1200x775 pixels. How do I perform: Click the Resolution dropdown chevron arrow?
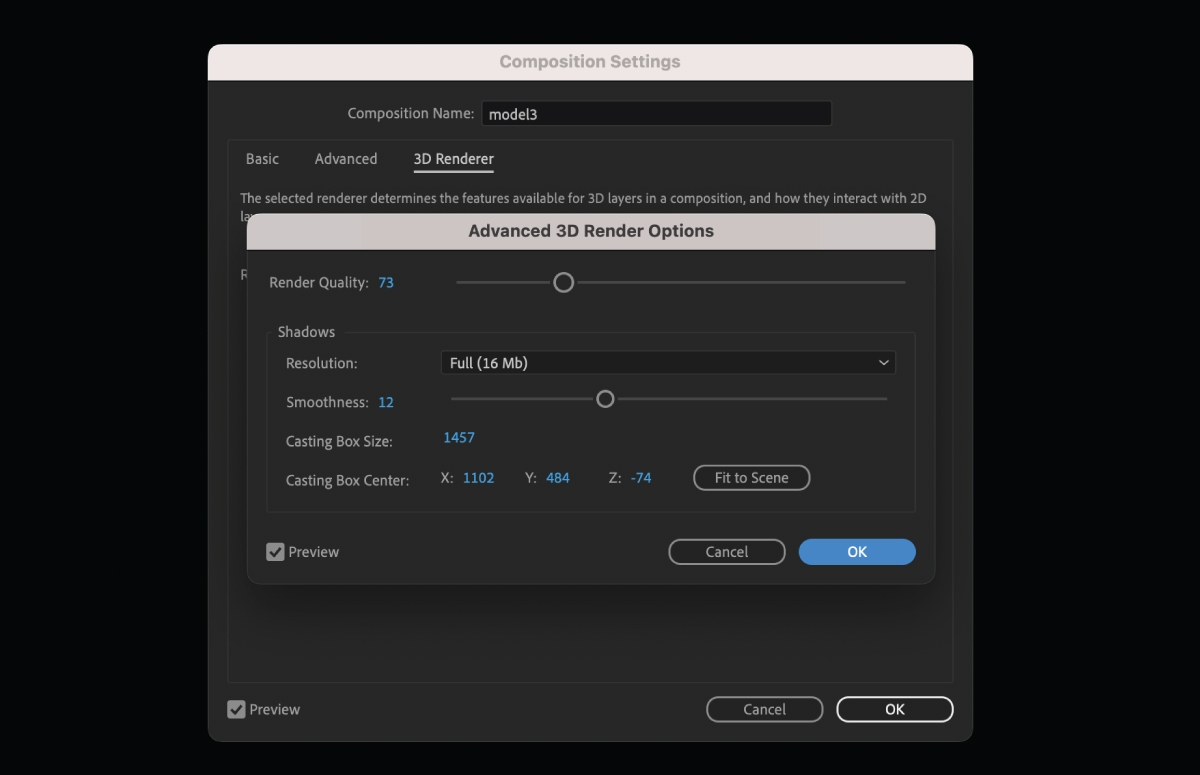[884, 362]
